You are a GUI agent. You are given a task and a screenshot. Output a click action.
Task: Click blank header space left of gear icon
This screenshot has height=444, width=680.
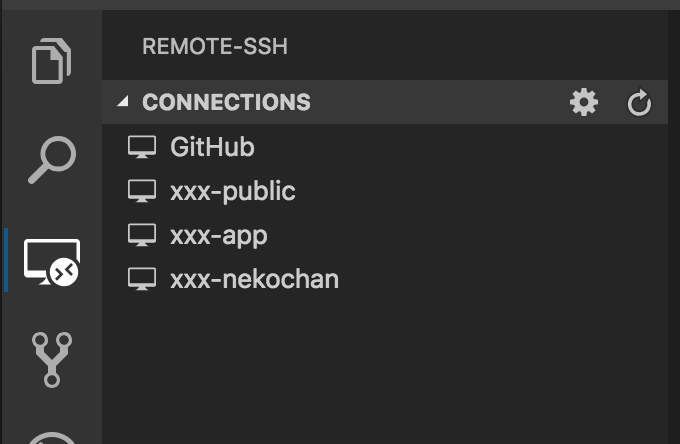[x=440, y=102]
